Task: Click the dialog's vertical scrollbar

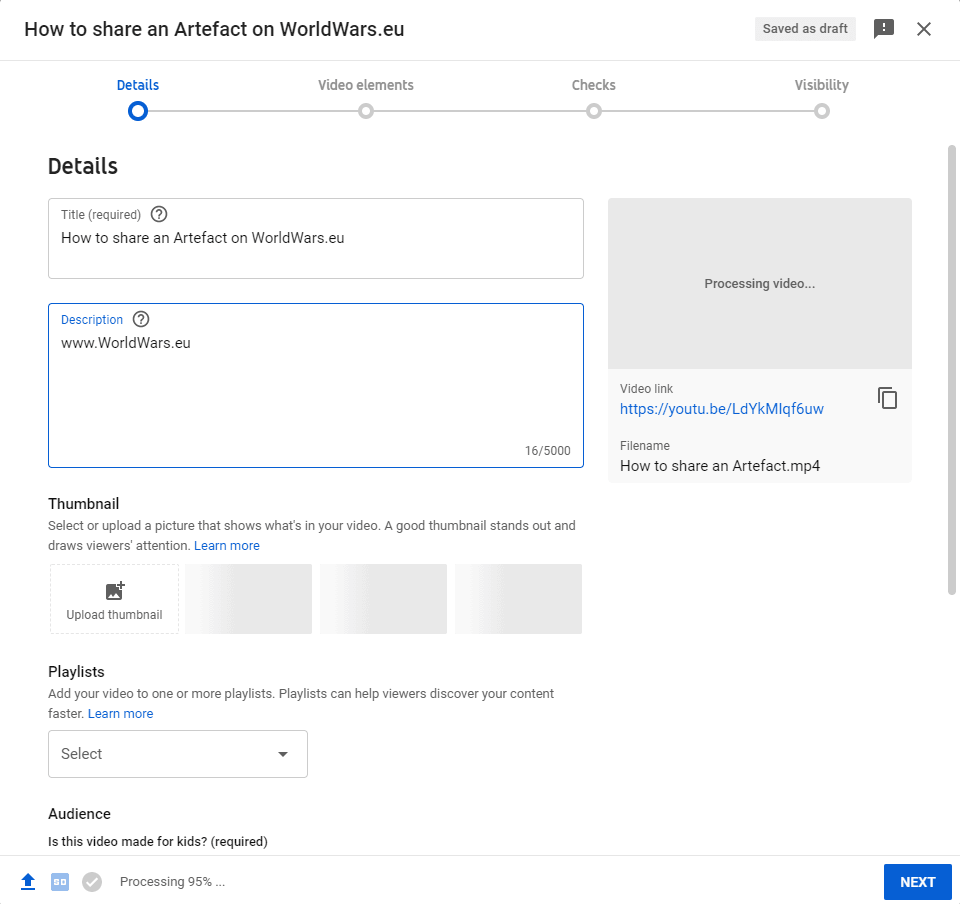Action: pyautogui.click(x=951, y=370)
